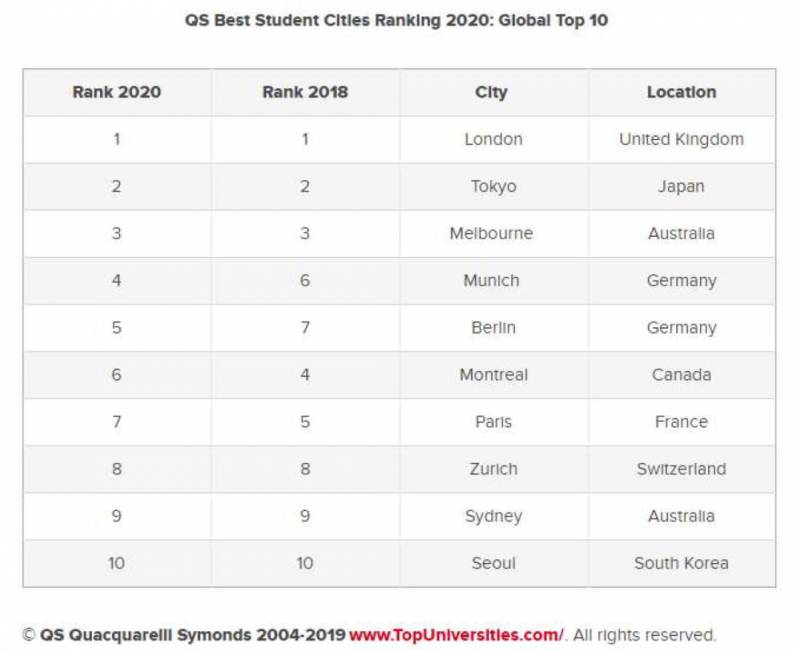The image size is (800, 651).
Task: Select the Seoul city cell
Action: (x=493, y=563)
